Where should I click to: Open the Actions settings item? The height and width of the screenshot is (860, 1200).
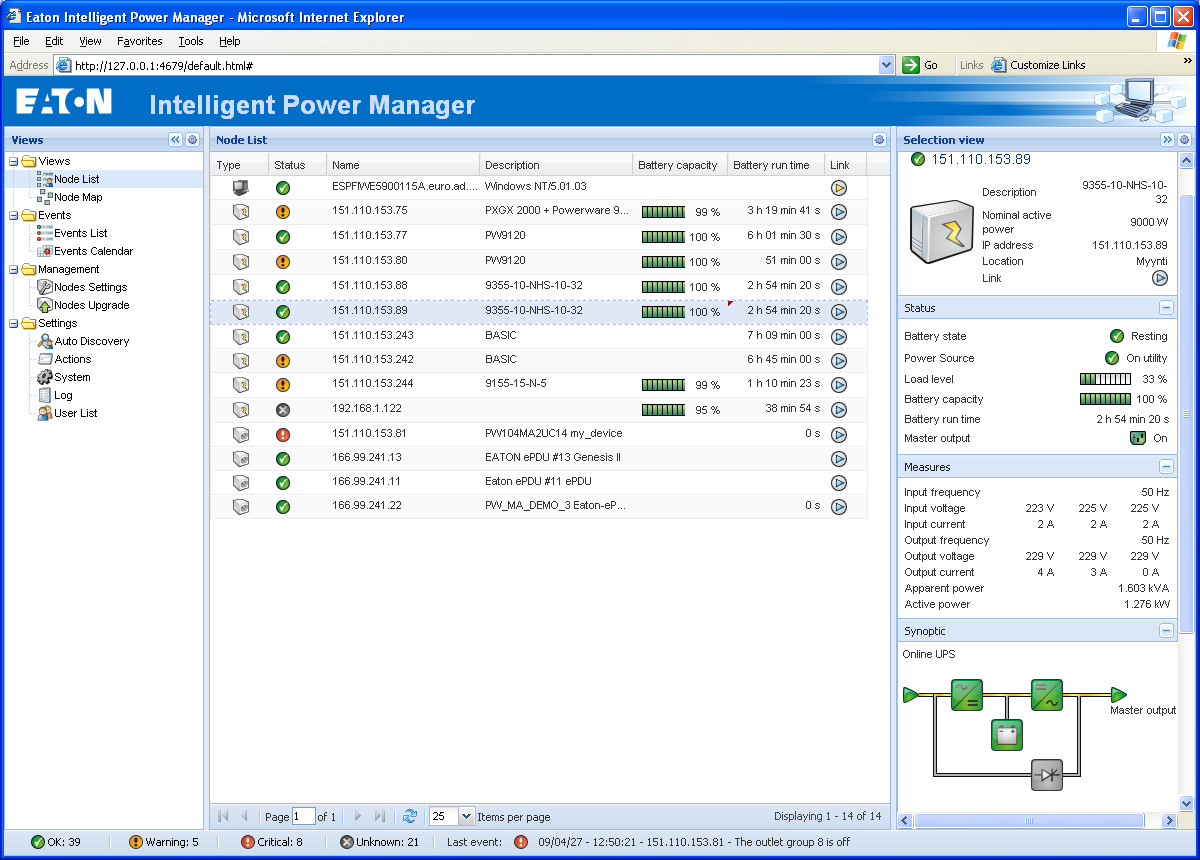72,359
